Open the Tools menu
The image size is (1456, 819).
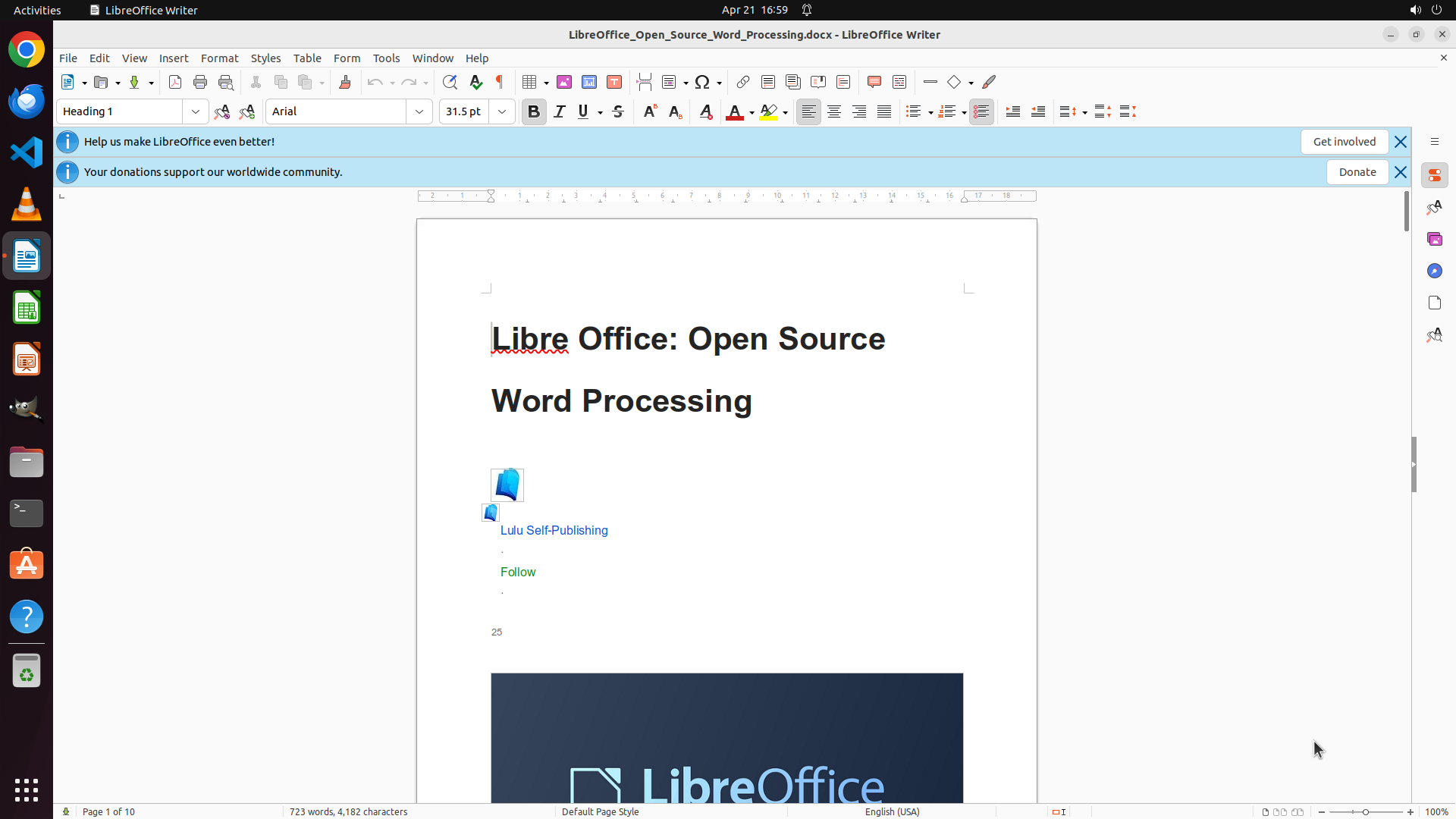coord(386,58)
